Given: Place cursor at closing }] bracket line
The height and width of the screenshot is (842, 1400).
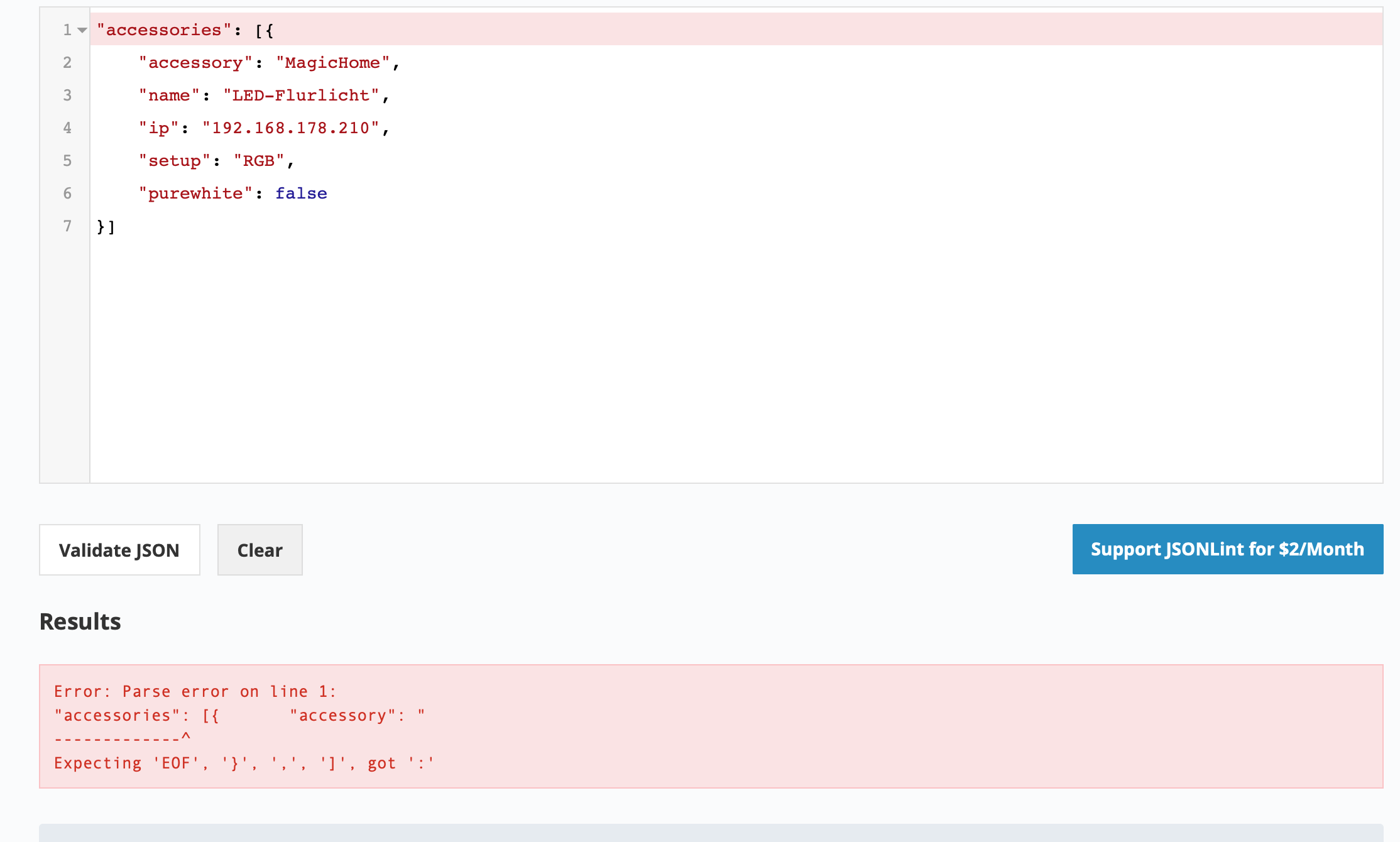Looking at the screenshot, I should point(106,226).
